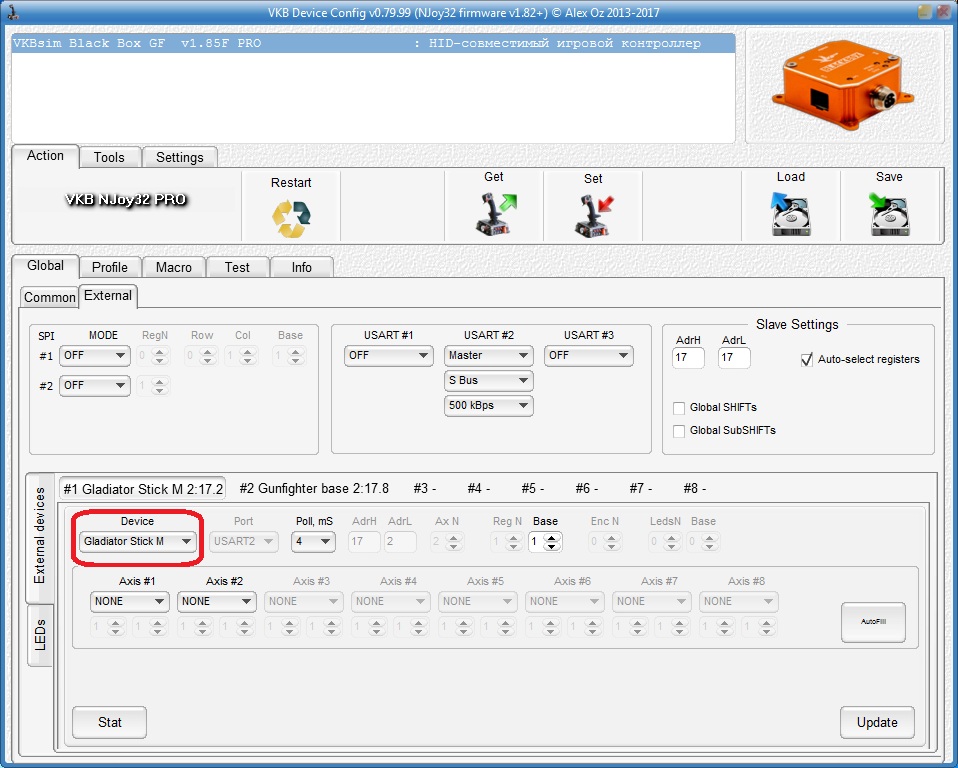Click the Stat button

pyautogui.click(x=110, y=722)
